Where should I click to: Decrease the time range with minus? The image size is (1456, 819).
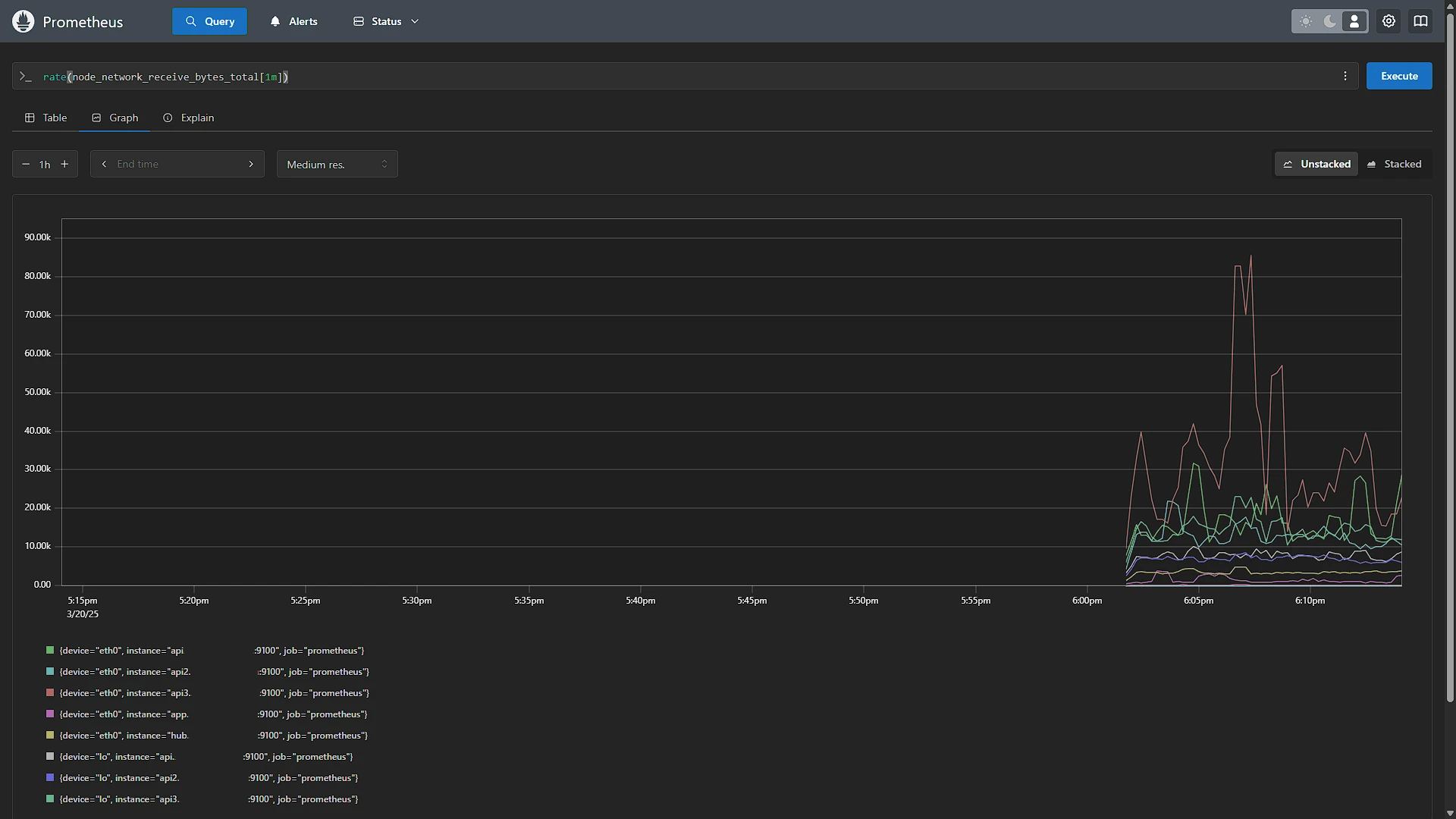(26, 164)
